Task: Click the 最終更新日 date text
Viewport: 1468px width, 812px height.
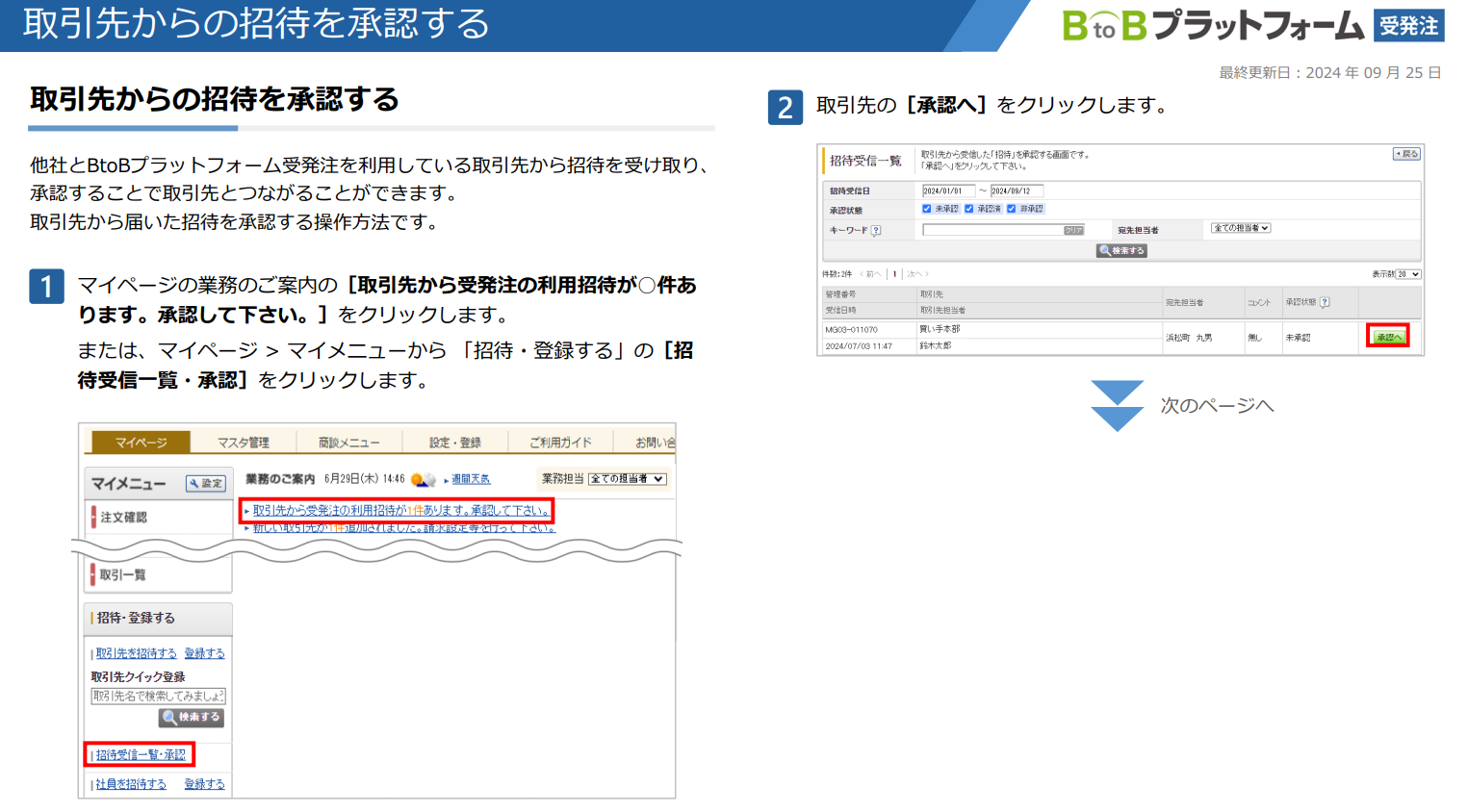Action: [1329, 73]
